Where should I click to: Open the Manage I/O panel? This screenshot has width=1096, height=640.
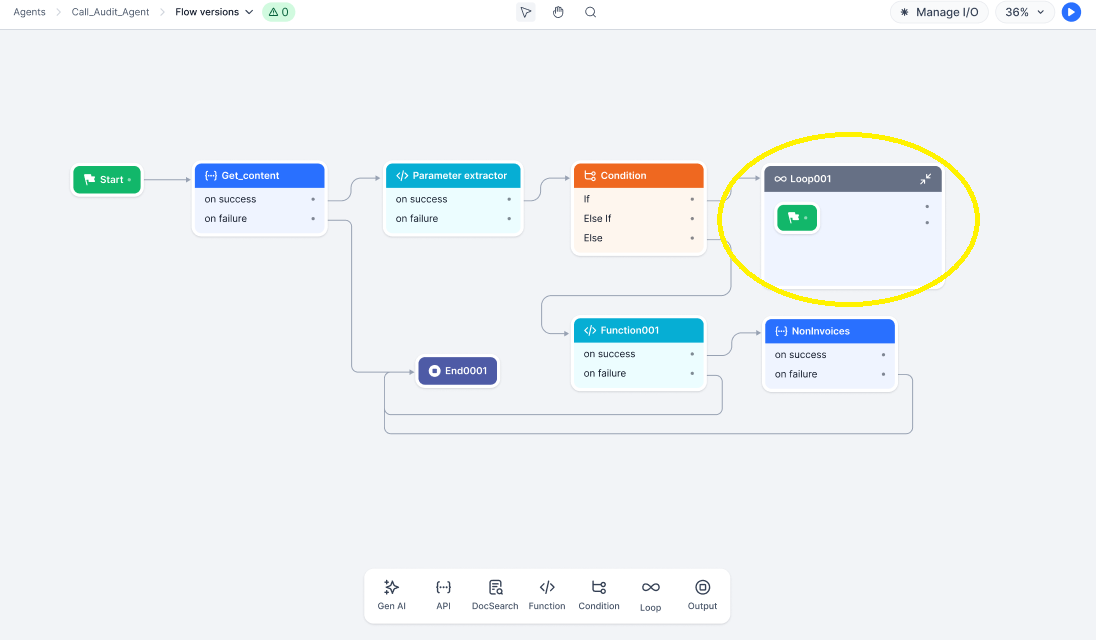coord(938,12)
